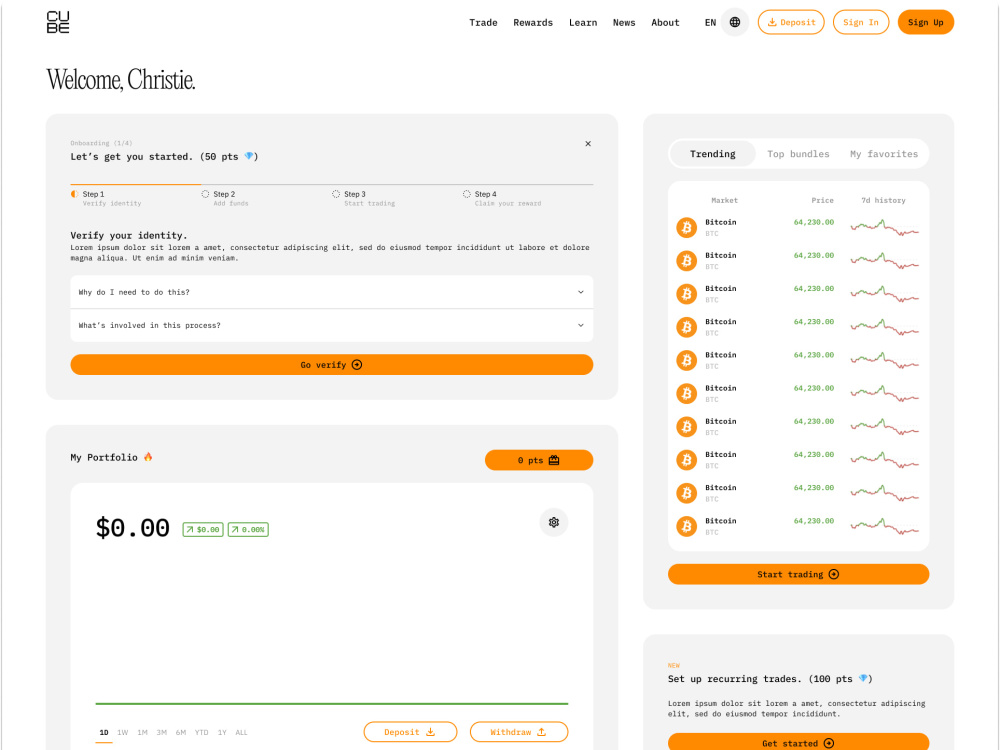
Task: Click the EN language label
Action: pos(710,22)
